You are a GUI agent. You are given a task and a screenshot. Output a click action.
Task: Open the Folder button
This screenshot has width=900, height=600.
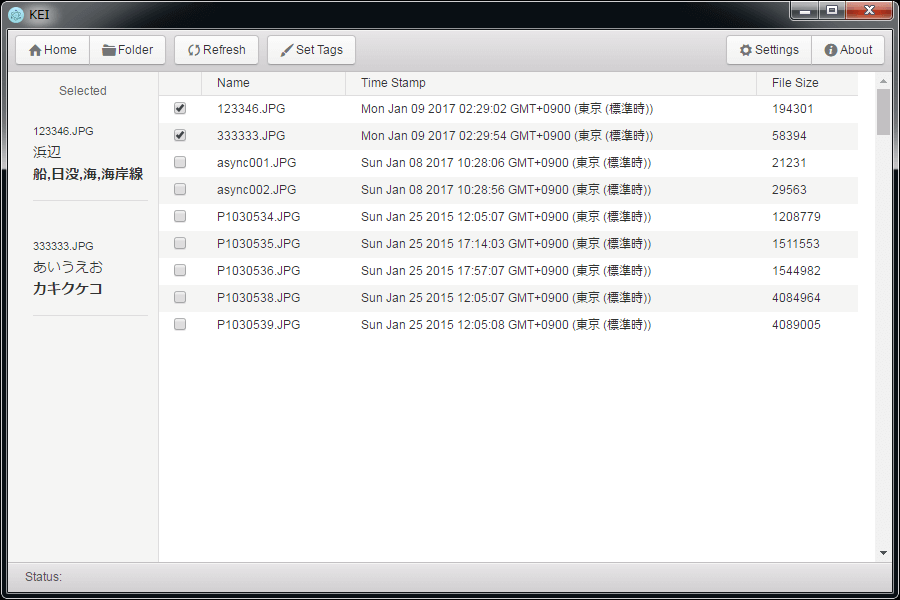[x=127, y=50]
